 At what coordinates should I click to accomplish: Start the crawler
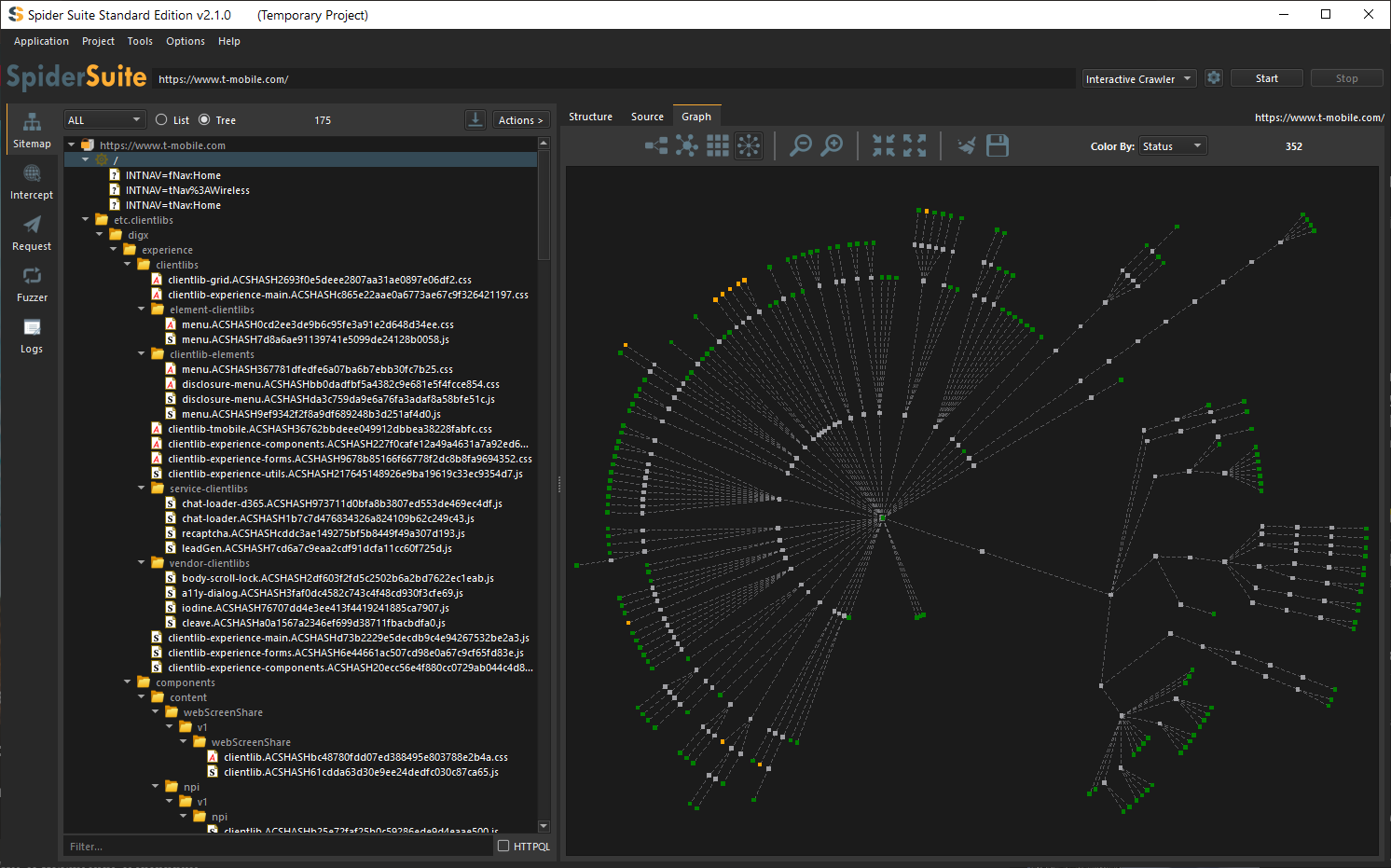coord(1266,78)
